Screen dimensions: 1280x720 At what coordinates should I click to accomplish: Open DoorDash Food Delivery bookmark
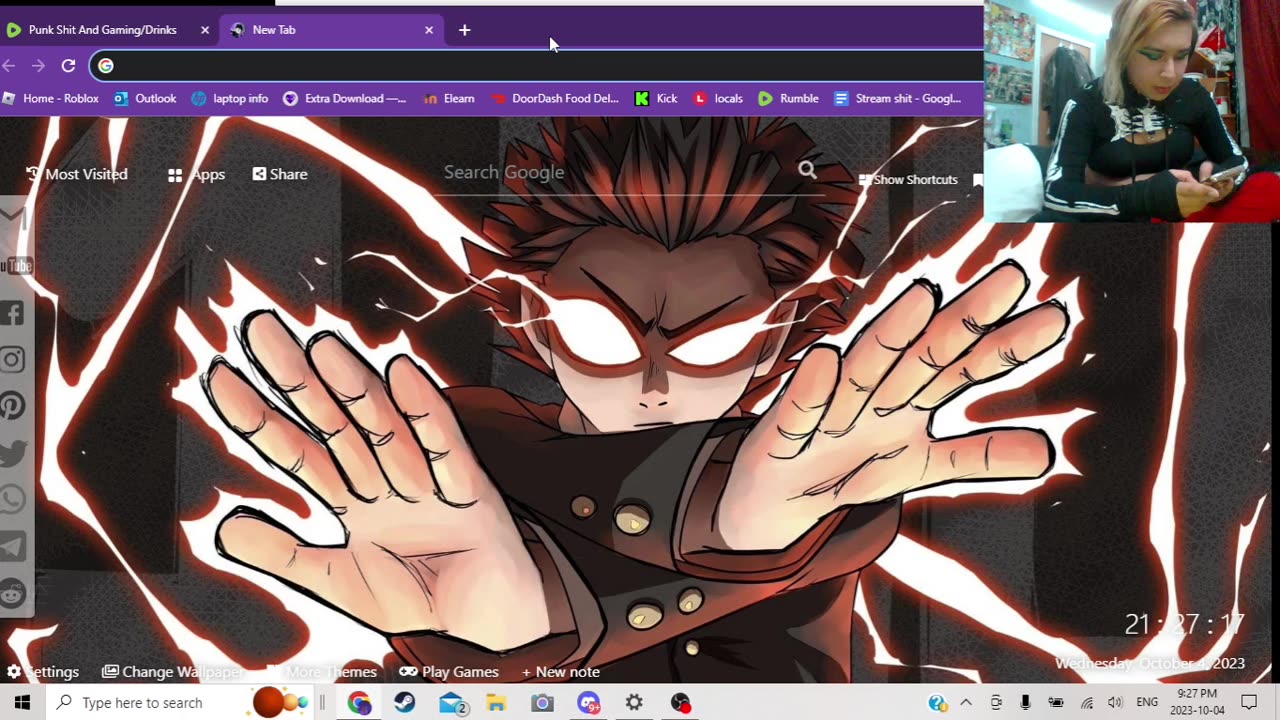click(555, 98)
